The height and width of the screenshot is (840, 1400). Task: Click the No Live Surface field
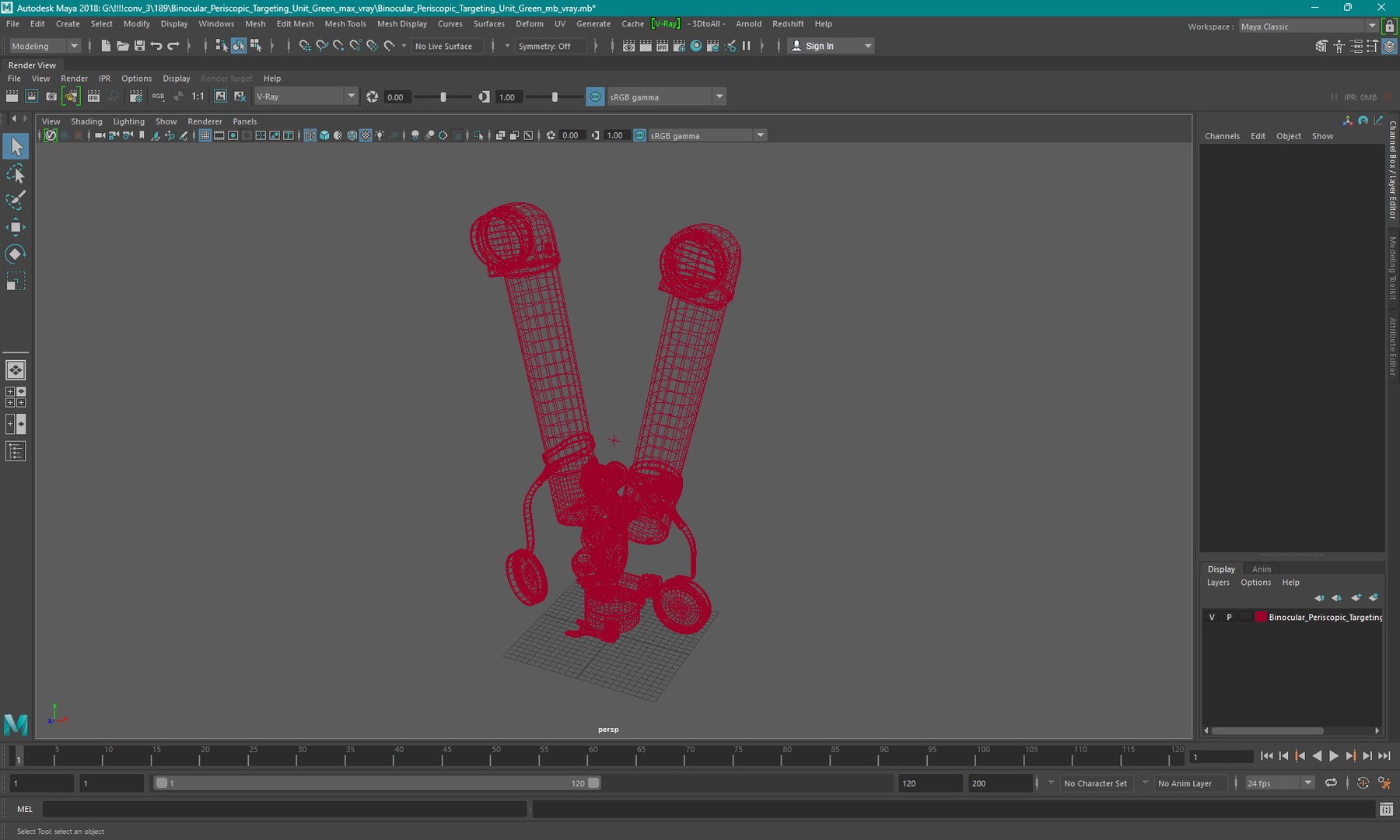(x=446, y=47)
